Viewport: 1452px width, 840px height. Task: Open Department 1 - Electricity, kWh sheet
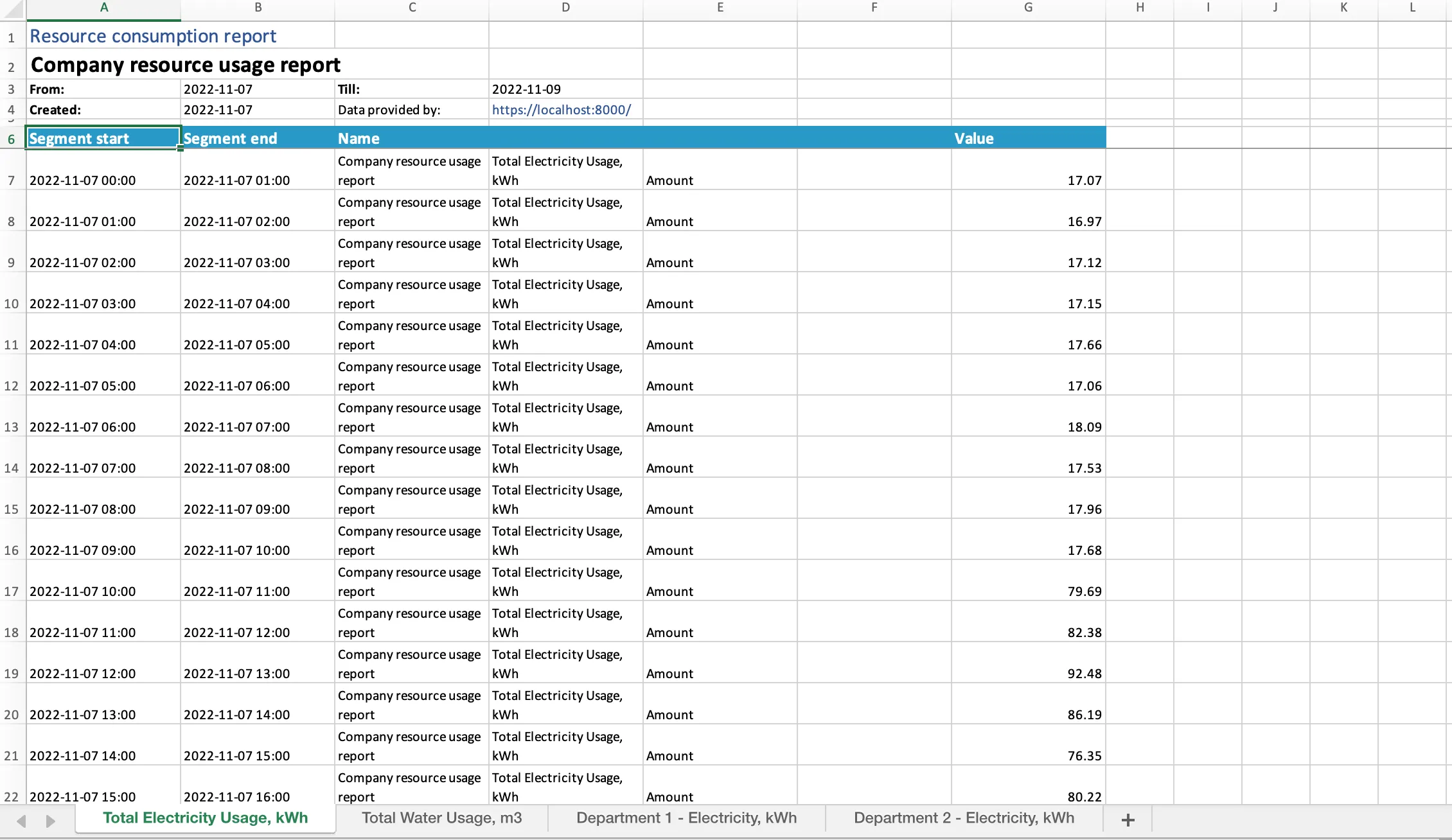tap(686, 818)
